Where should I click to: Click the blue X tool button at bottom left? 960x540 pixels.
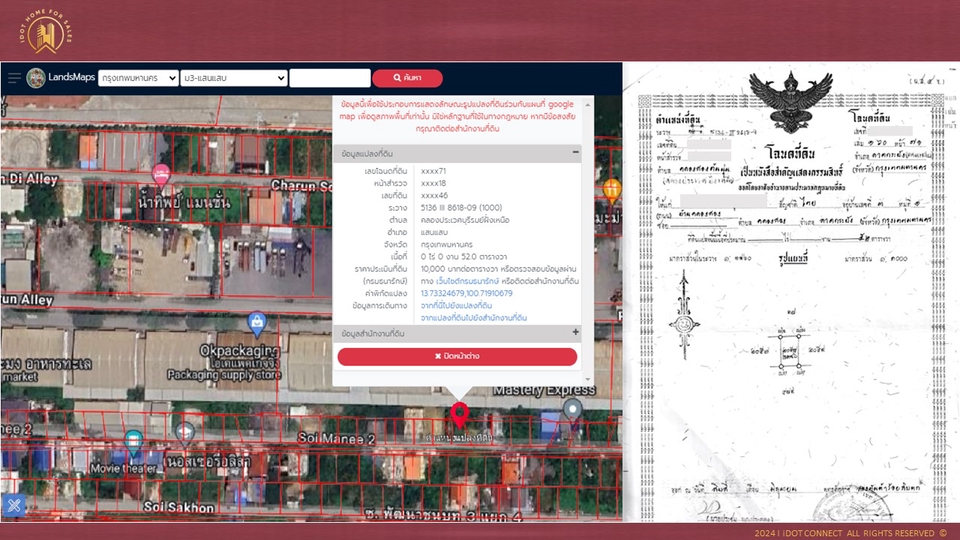click(14, 506)
